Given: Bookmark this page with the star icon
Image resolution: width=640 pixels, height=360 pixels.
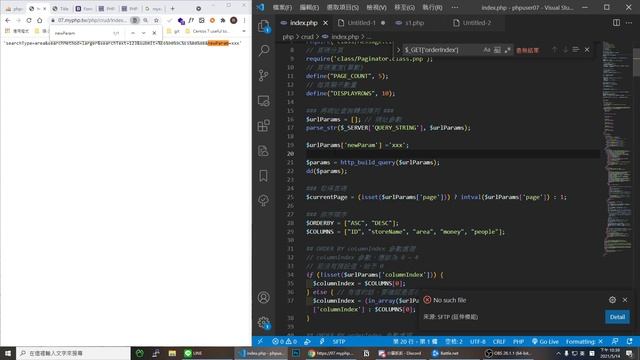Looking at the screenshot, I should pos(156,20).
